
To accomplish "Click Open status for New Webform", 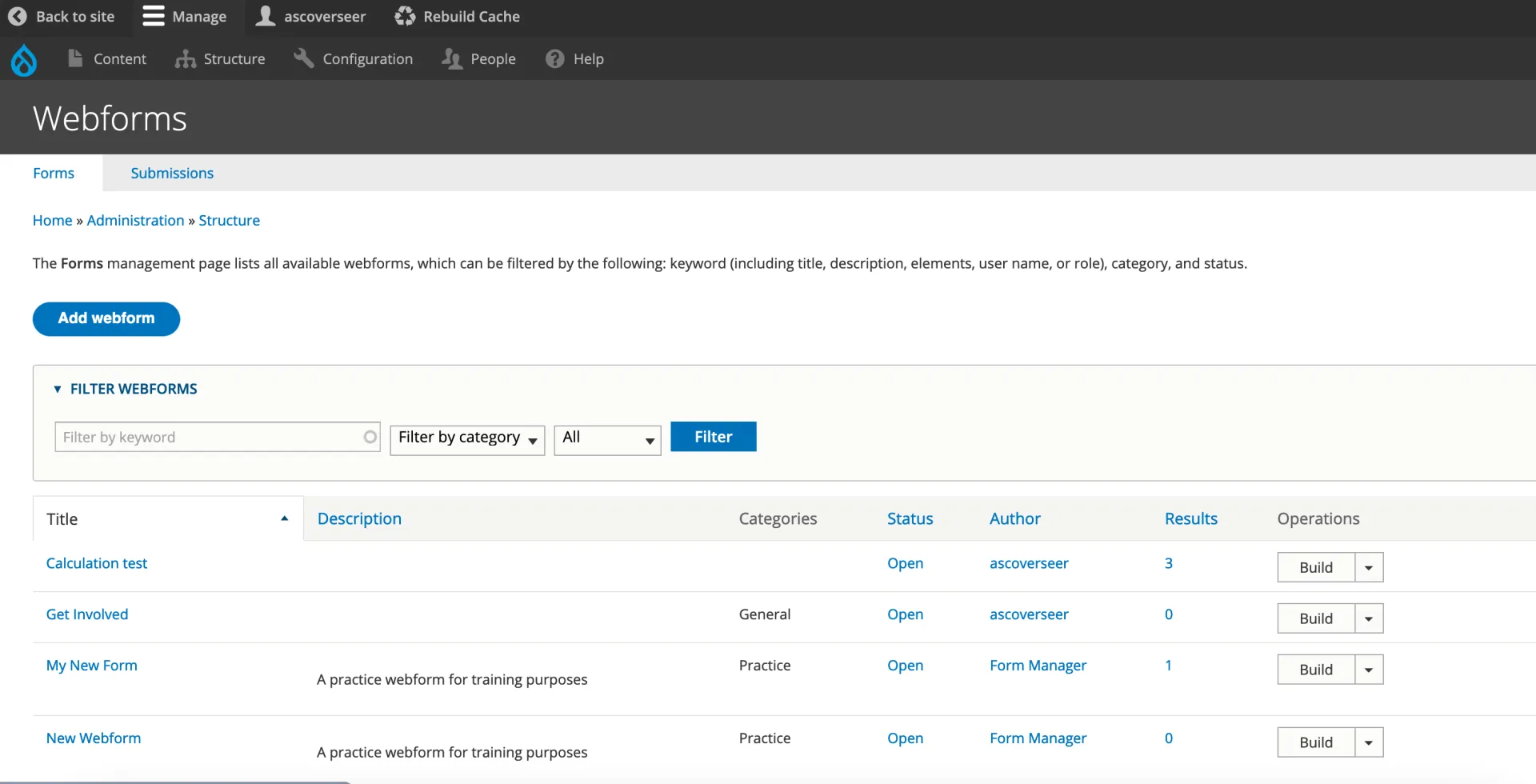I will point(905,738).
